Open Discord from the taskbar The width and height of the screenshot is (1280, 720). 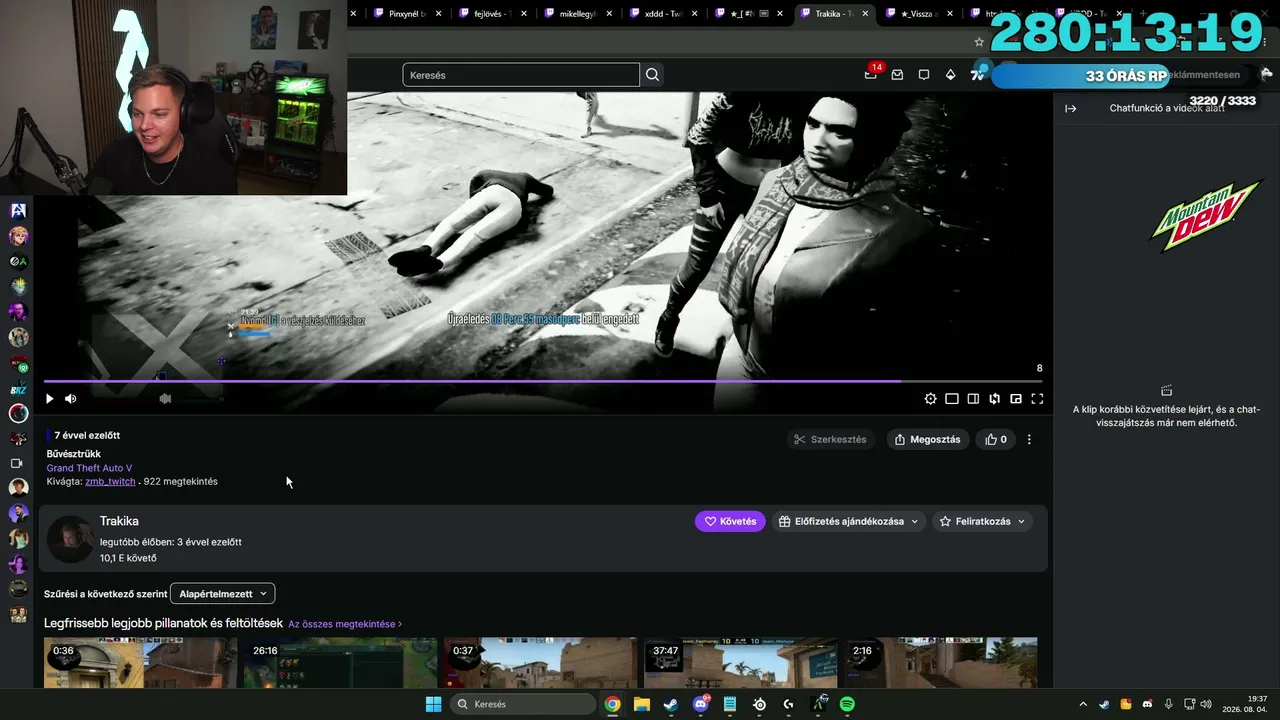click(x=701, y=704)
